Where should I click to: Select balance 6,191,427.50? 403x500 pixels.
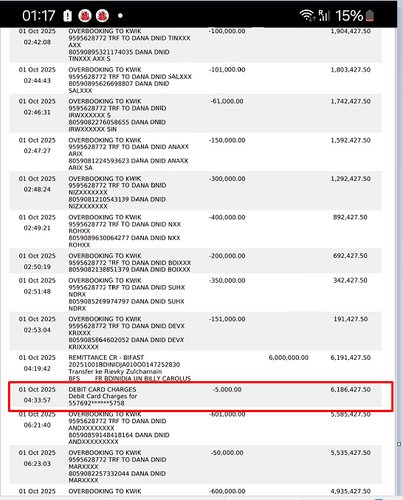[x=350, y=358]
